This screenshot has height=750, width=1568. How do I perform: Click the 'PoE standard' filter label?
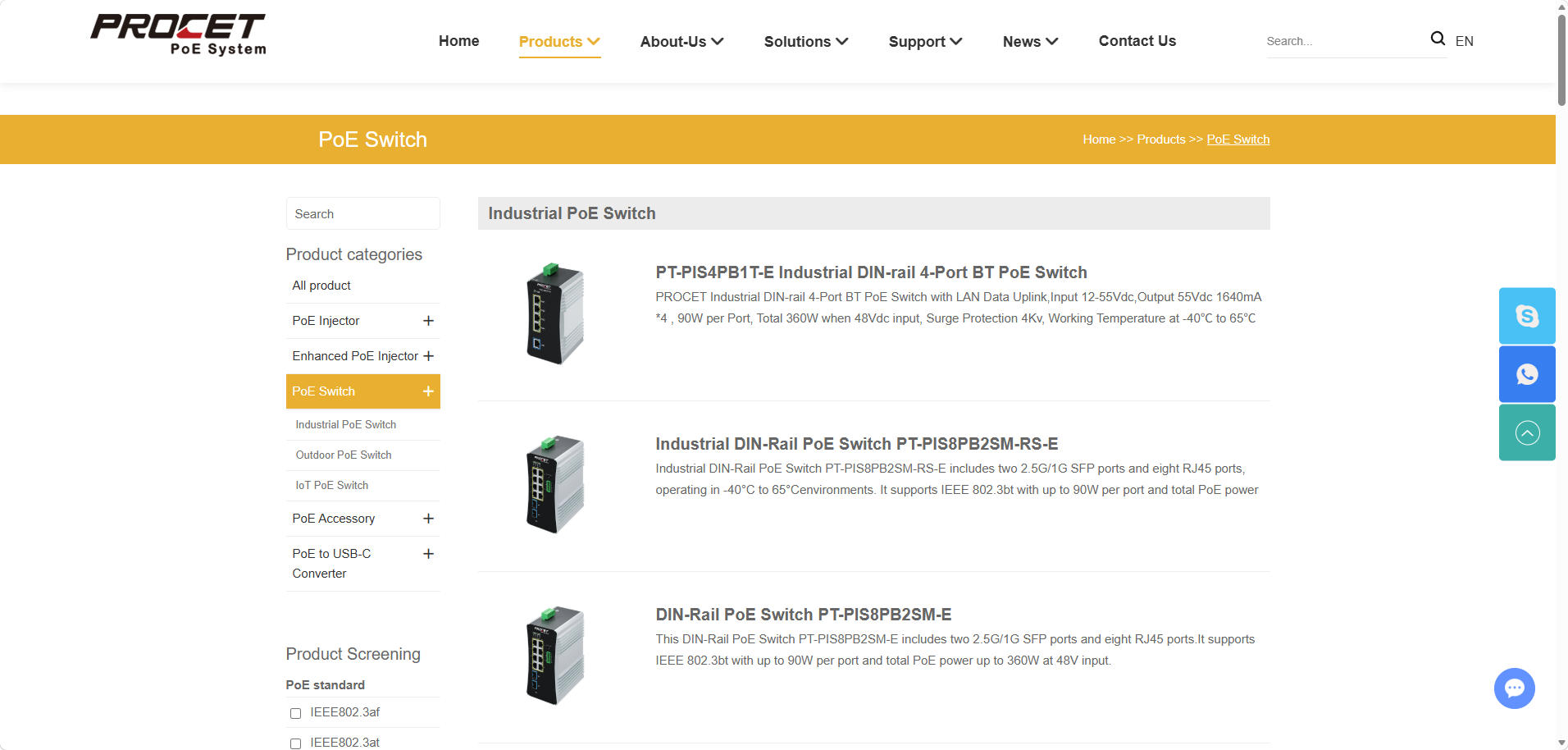[326, 685]
